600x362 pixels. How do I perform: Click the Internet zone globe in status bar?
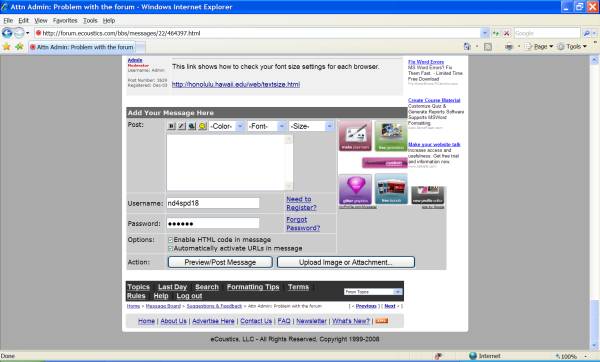pyautogui.click(x=473, y=356)
